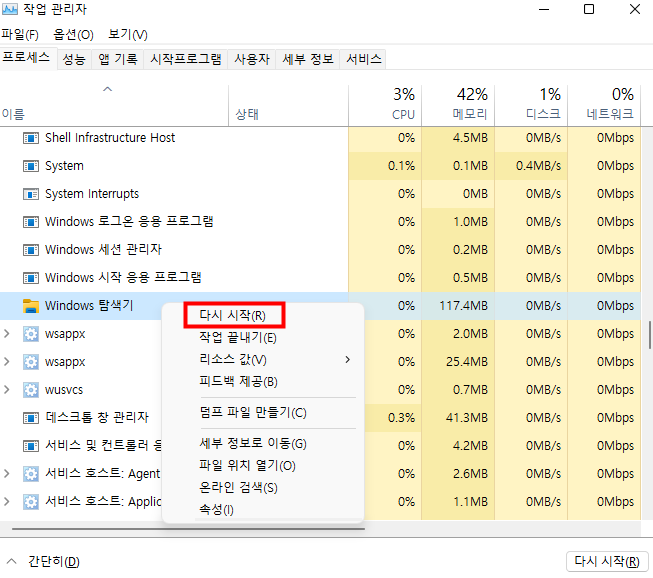This screenshot has height=578, width=653.
Task: Click the 서비스 및 컨트롤러 process icon
Action: (31, 446)
